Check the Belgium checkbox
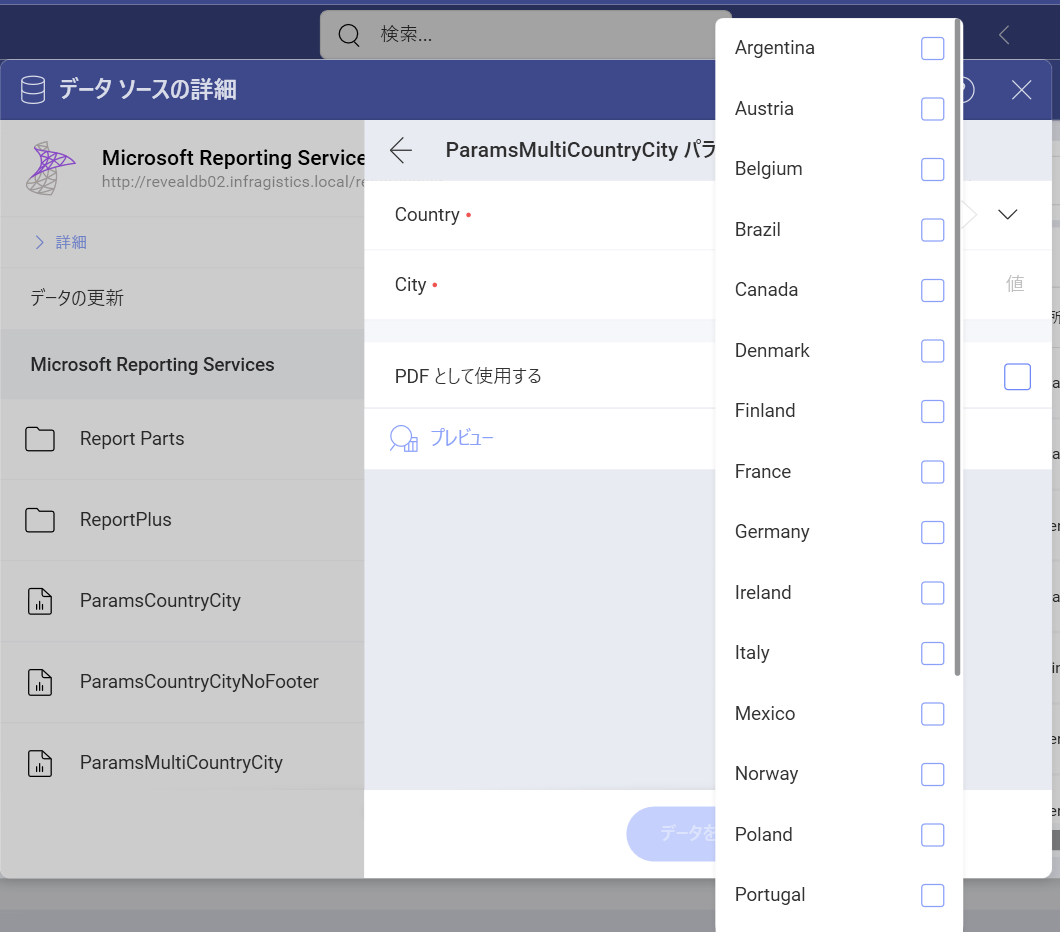 pos(932,169)
